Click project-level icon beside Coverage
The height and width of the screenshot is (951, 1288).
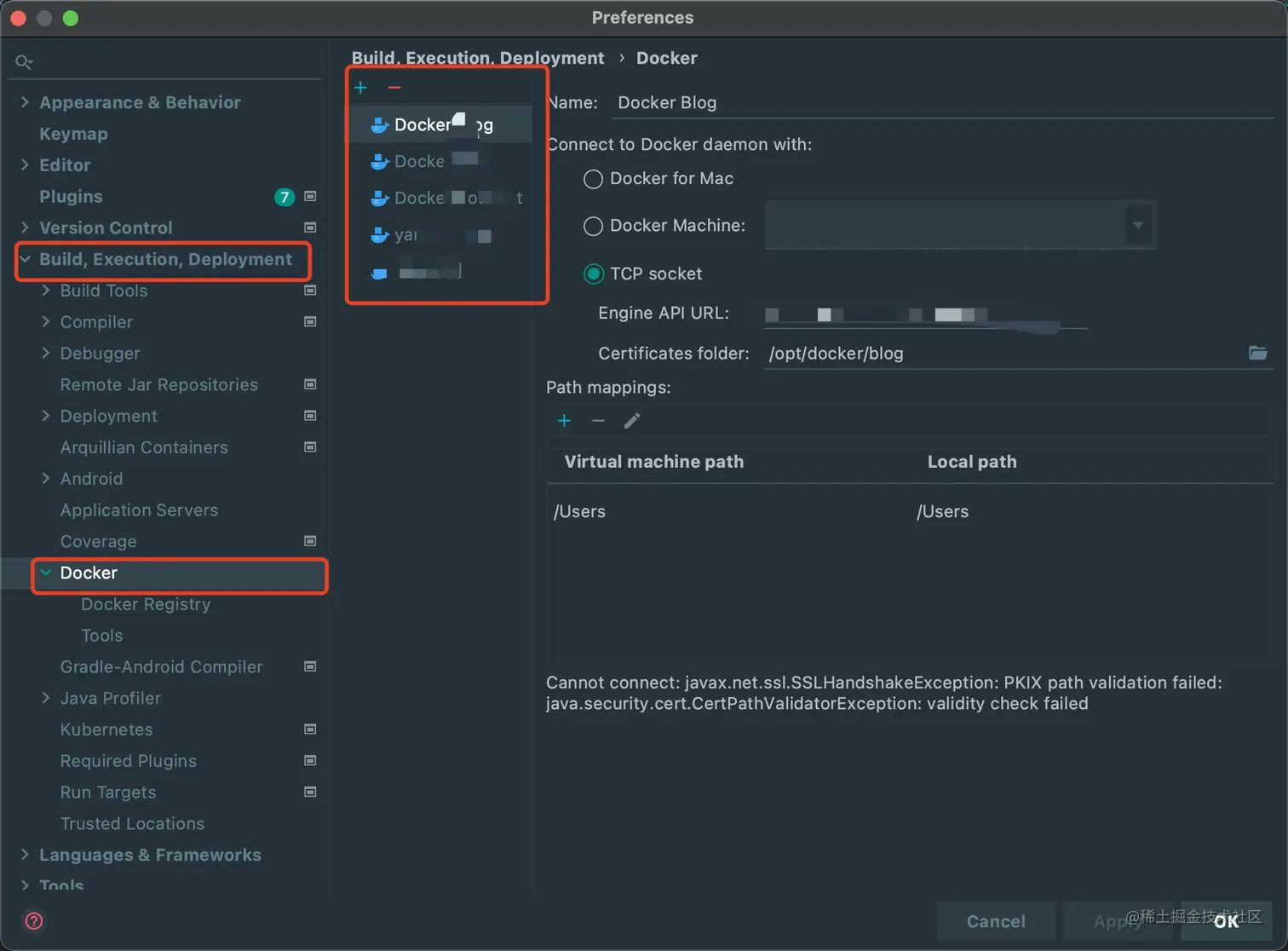310,541
